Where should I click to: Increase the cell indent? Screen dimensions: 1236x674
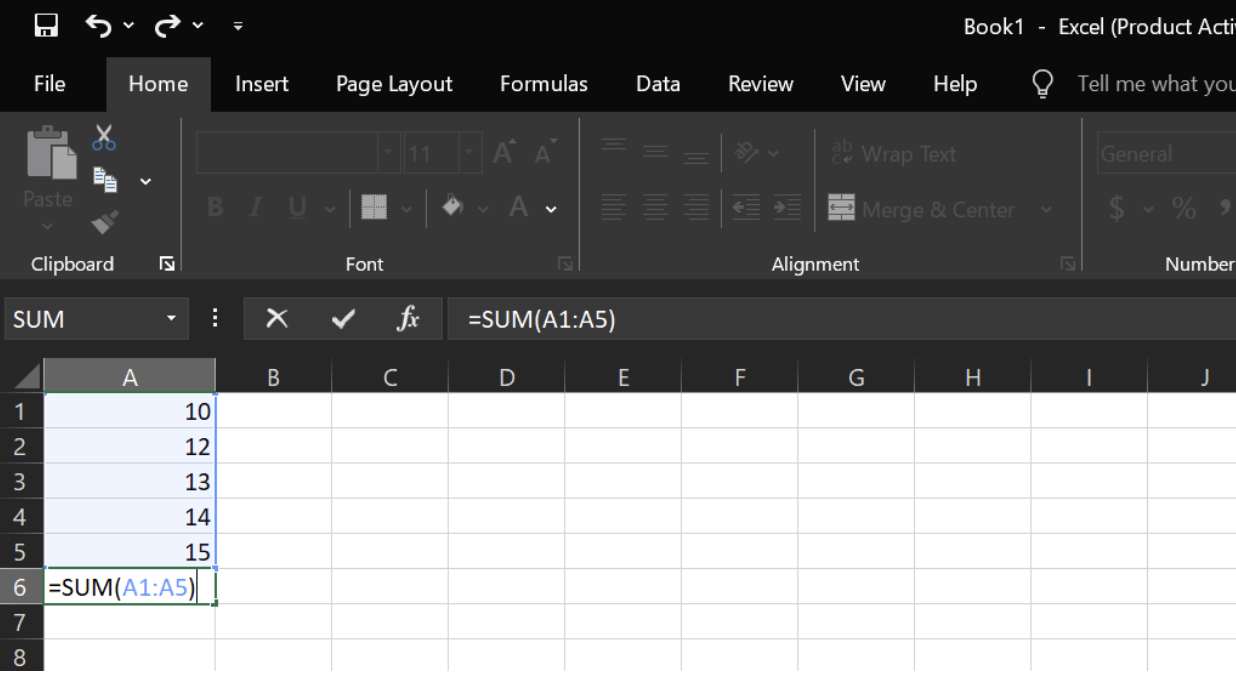[x=787, y=208]
